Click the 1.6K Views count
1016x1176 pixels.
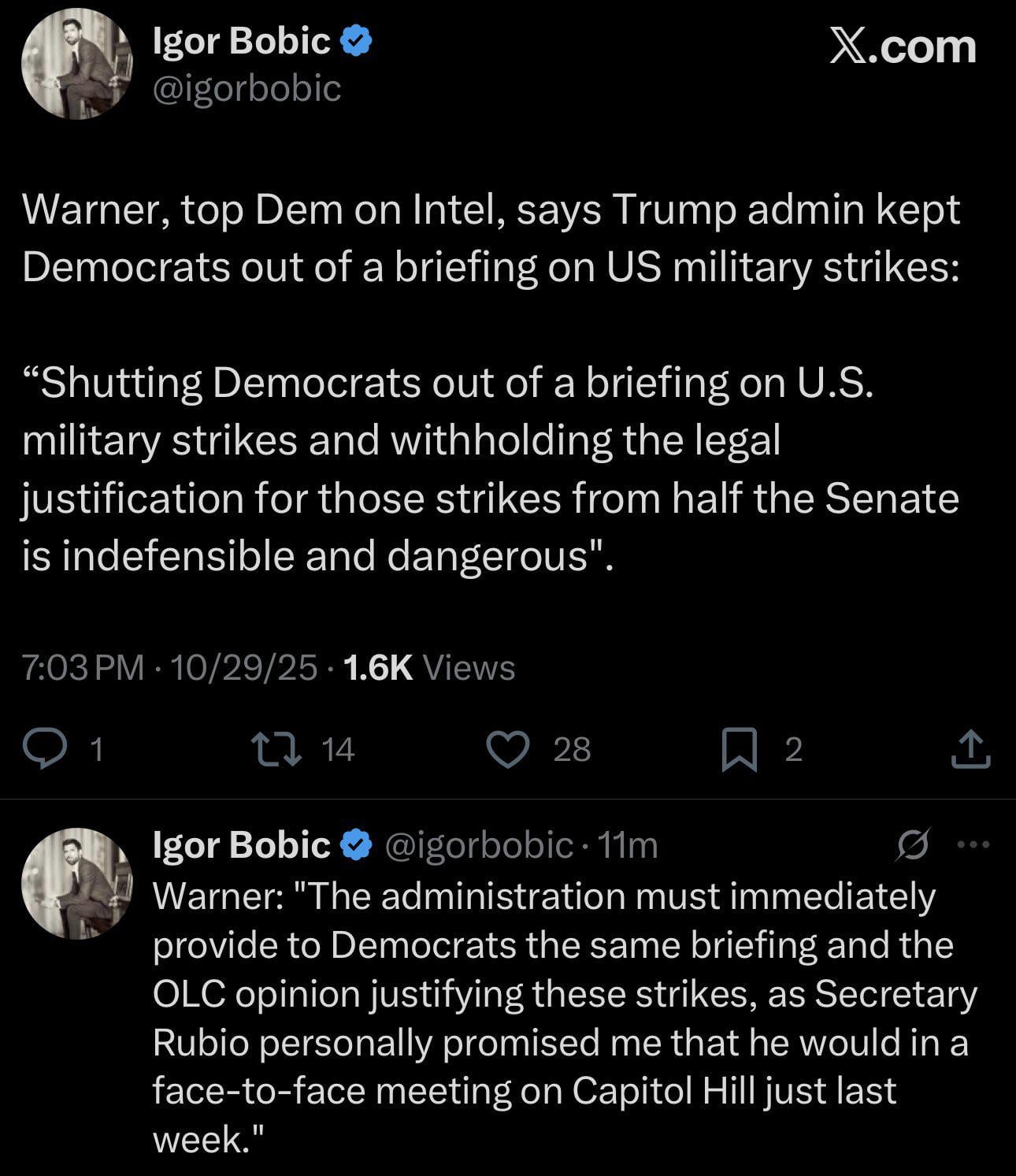[x=430, y=667]
